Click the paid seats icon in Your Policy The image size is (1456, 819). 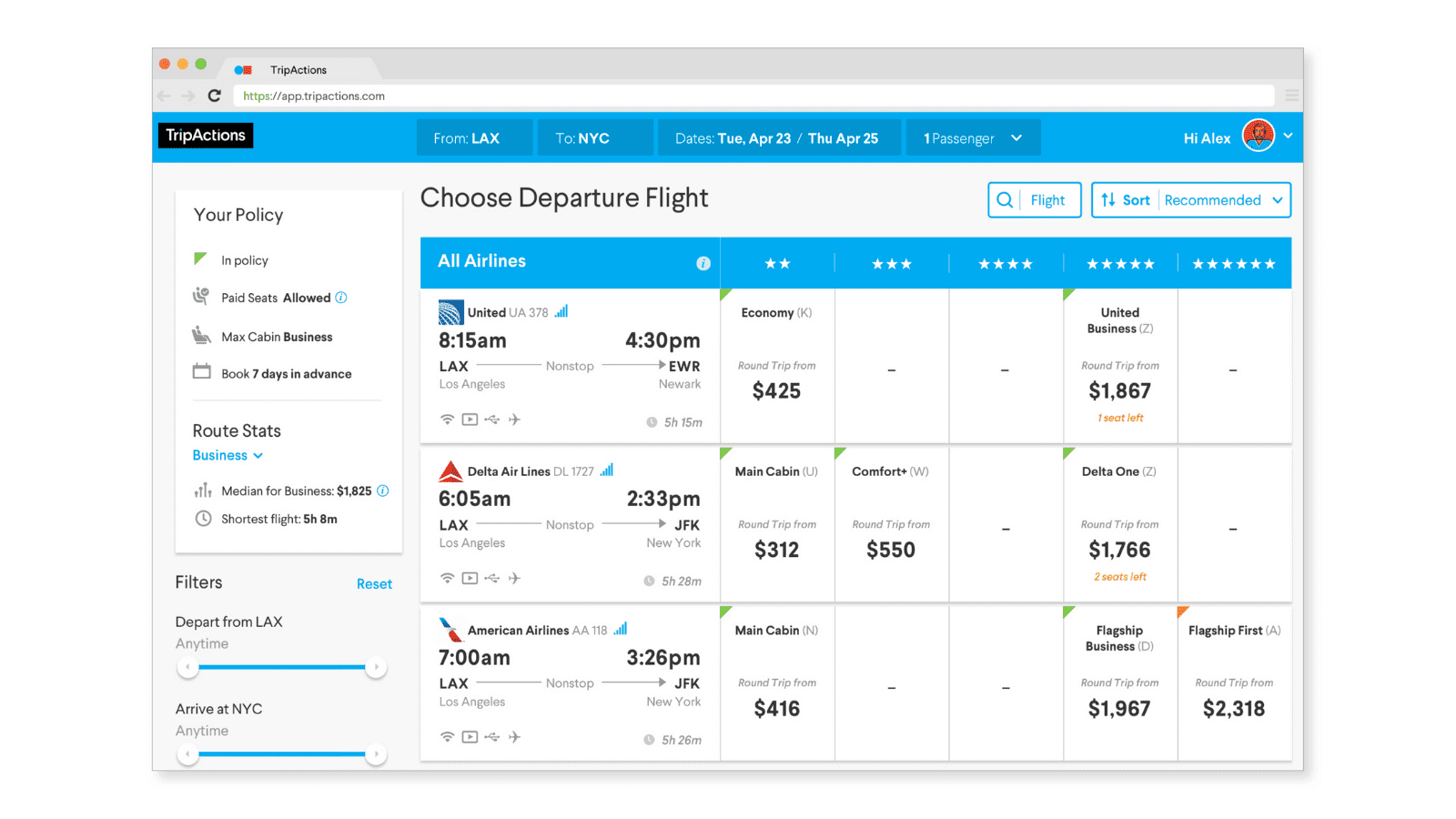pos(201,296)
